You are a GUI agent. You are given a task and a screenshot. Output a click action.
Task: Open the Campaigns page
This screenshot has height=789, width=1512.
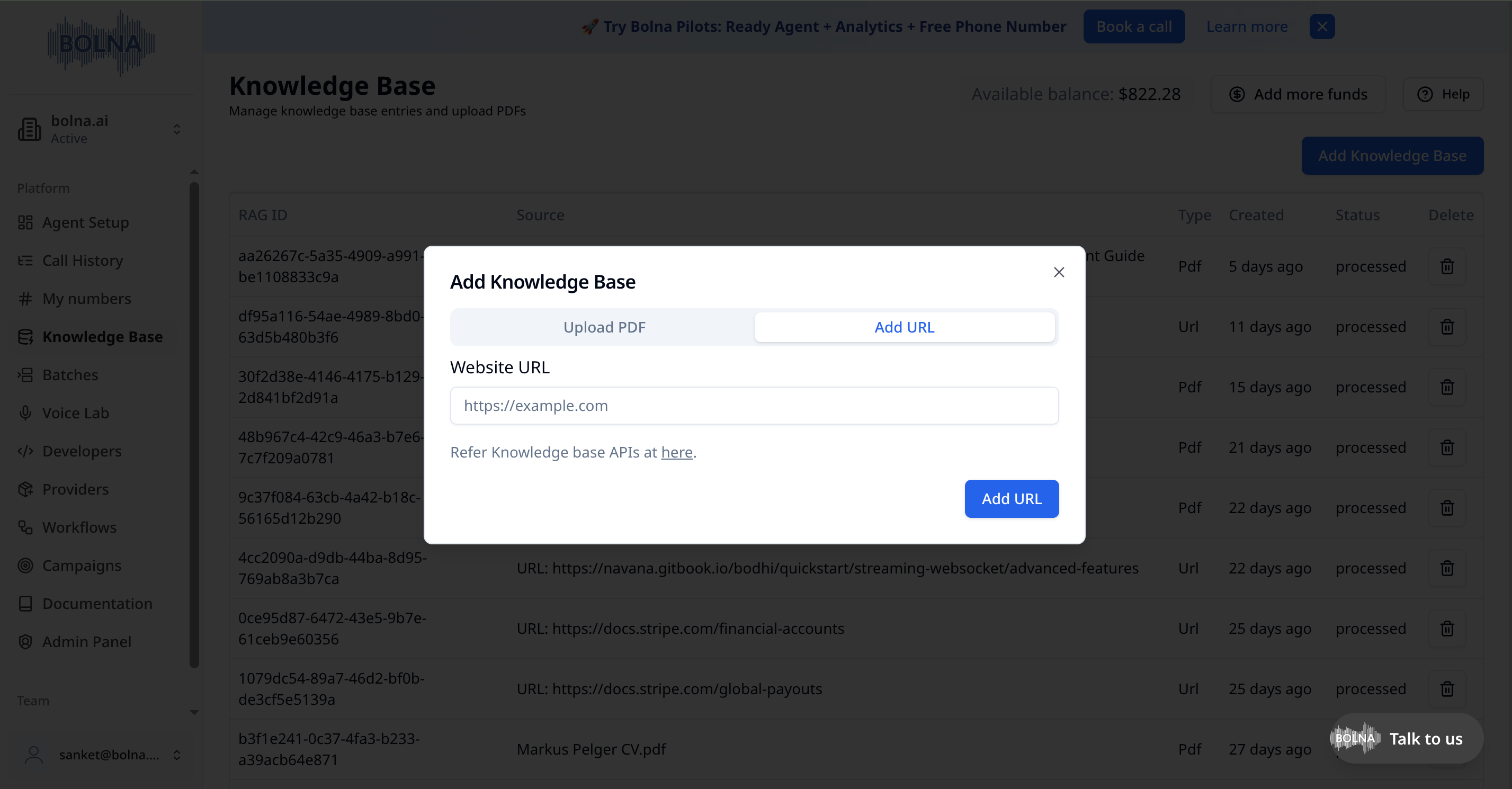pos(82,566)
